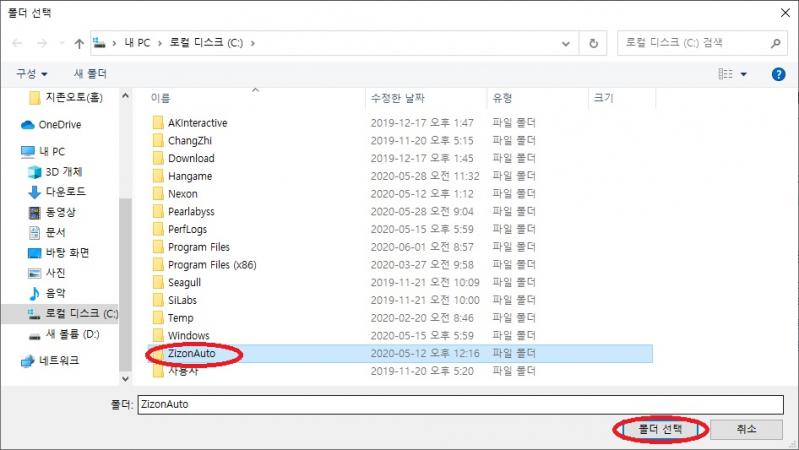This screenshot has height=450, width=799.
Task: Sort by the 수정한 날짜 column header
Action: pos(400,98)
